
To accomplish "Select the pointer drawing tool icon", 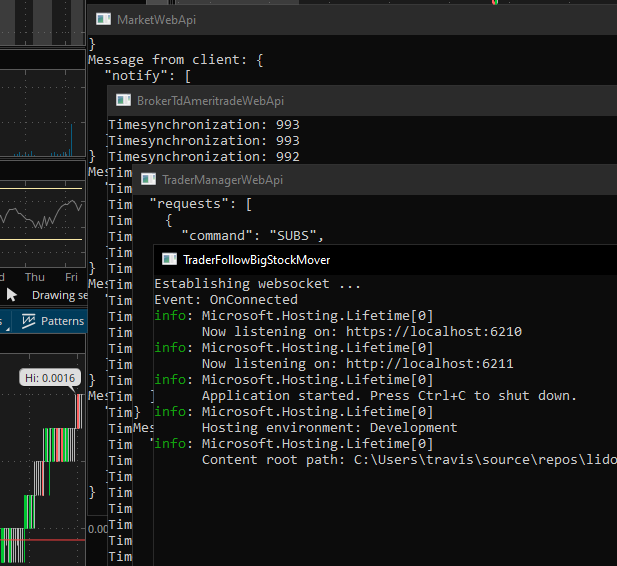I will (11, 294).
